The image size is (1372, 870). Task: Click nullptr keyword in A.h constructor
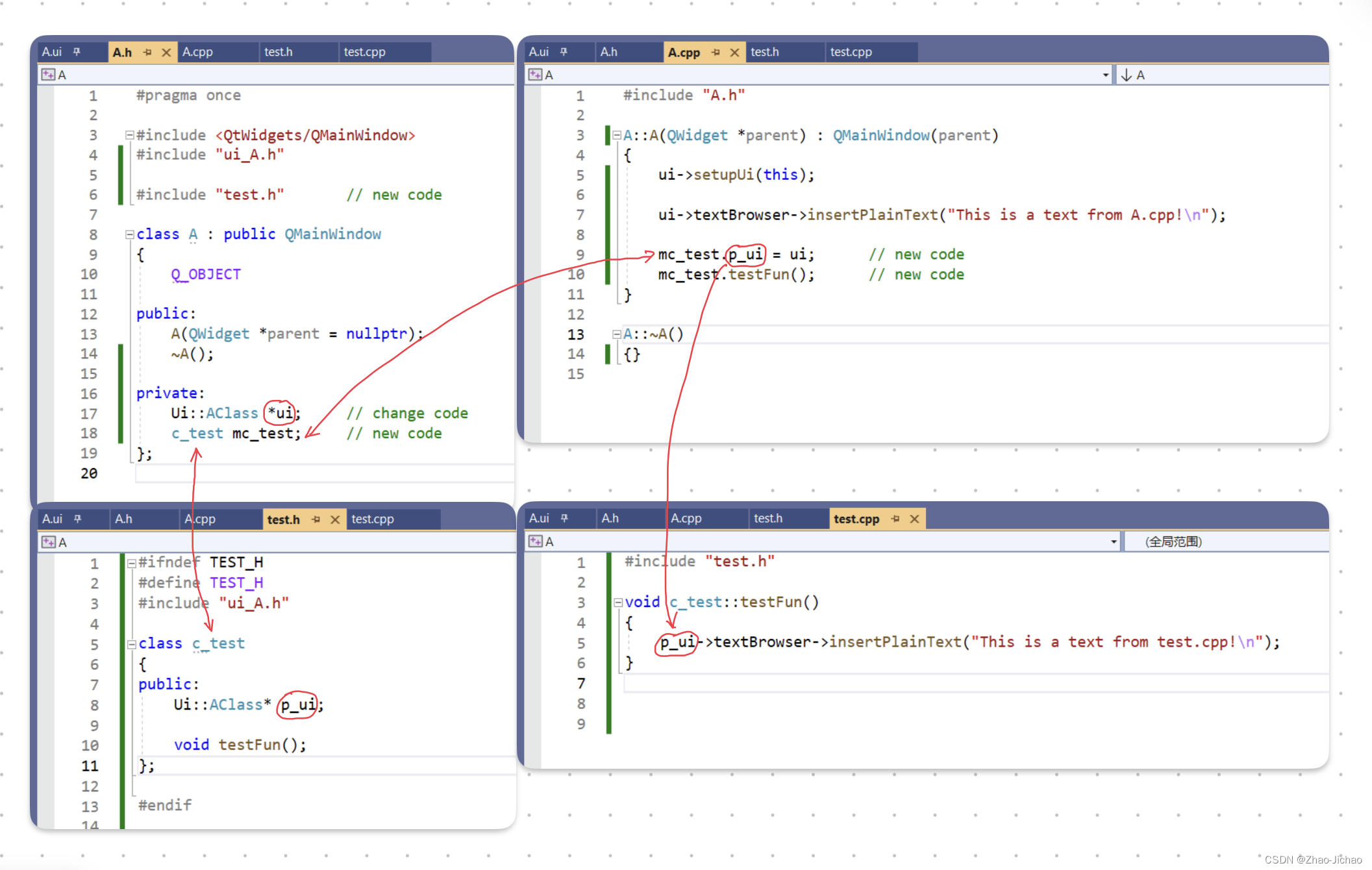(x=376, y=334)
